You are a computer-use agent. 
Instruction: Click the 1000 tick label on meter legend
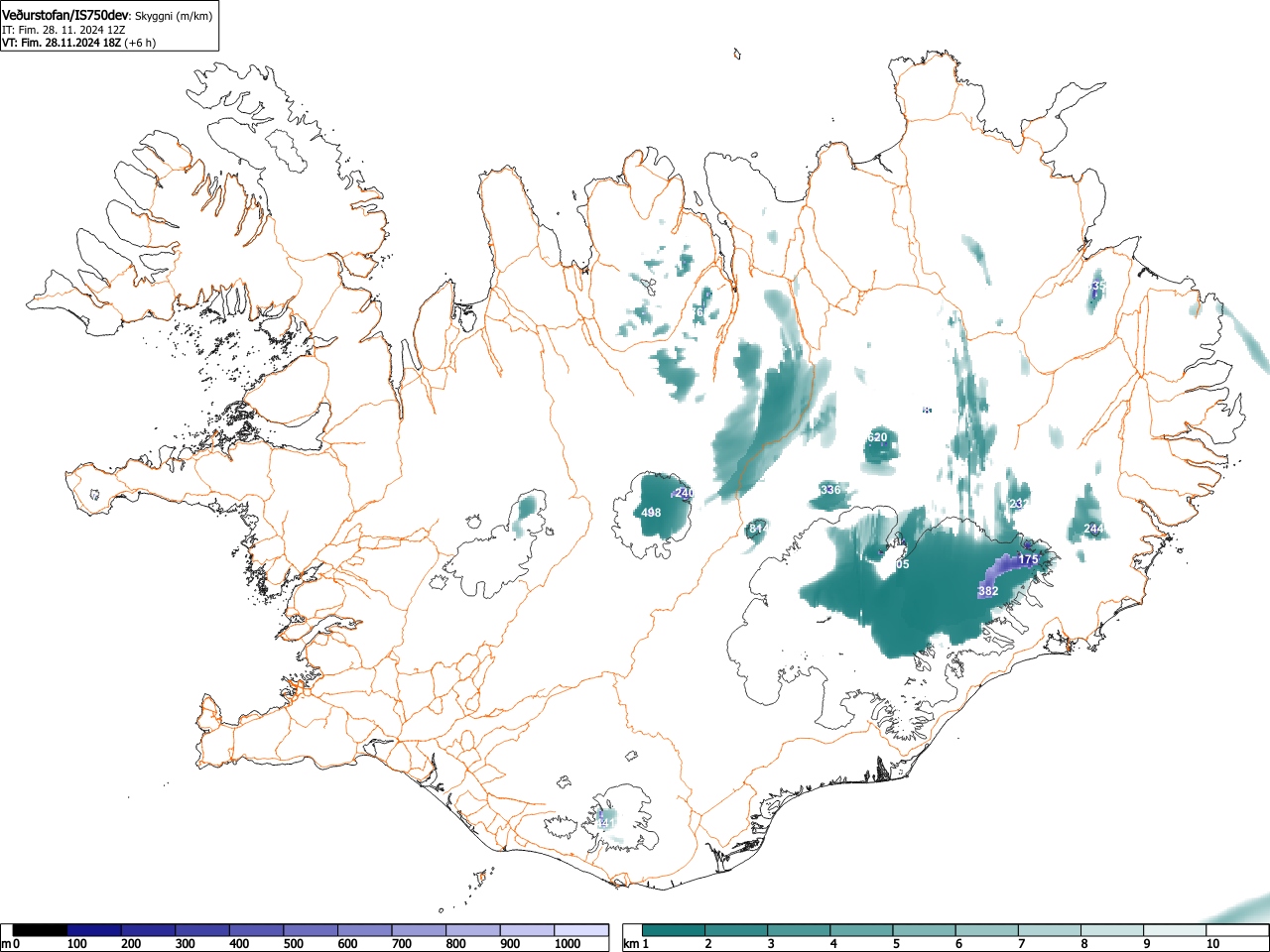[x=567, y=944]
